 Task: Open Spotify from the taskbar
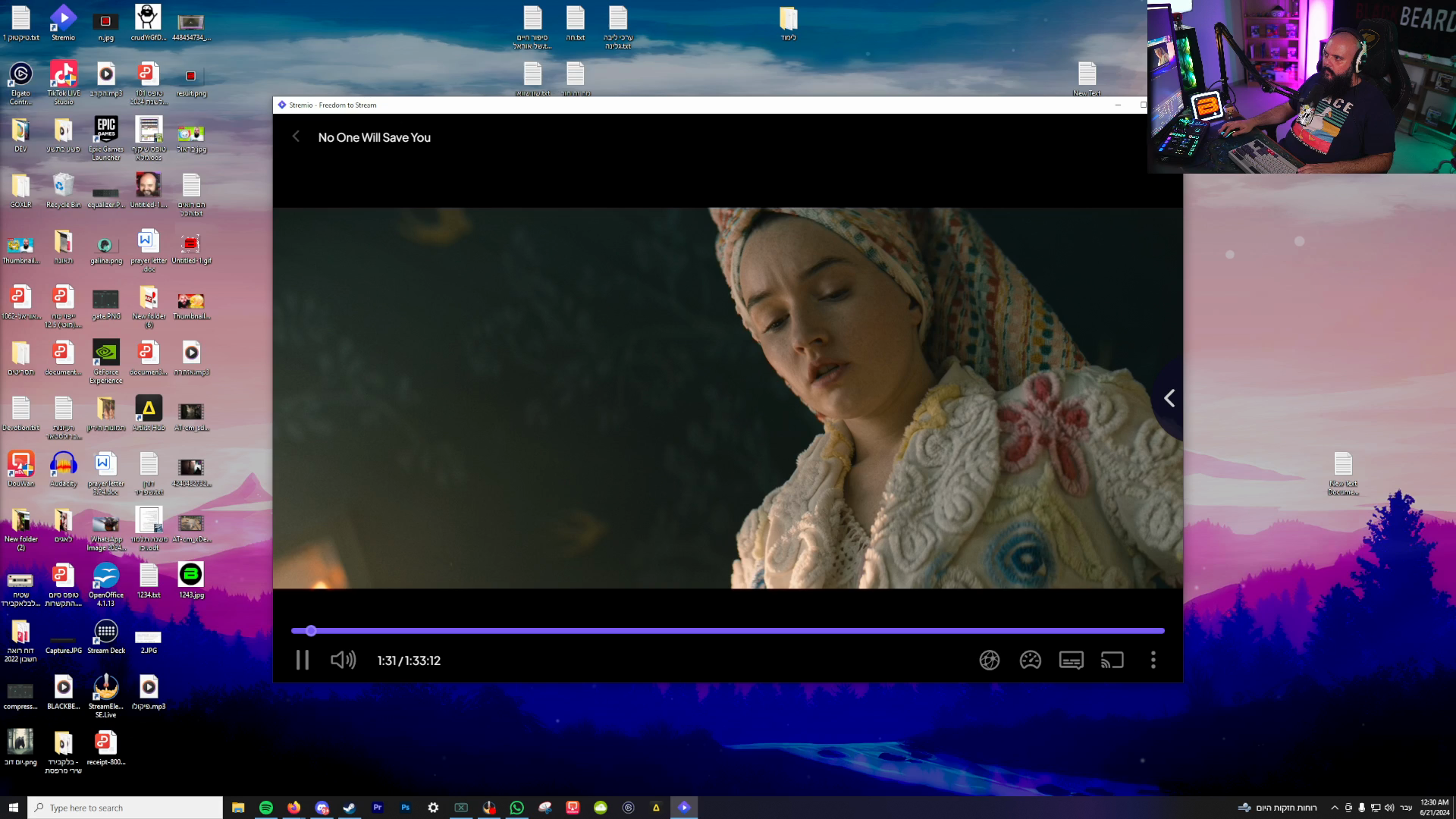(266, 808)
